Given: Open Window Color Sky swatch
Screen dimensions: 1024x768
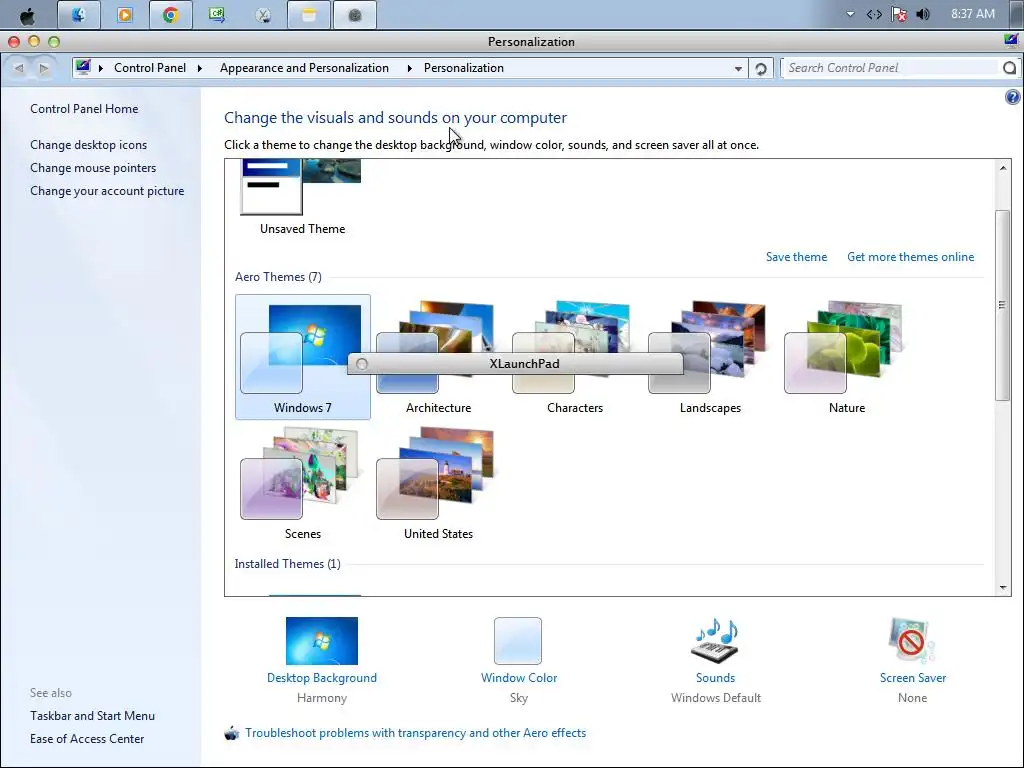Looking at the screenshot, I should tap(518, 641).
